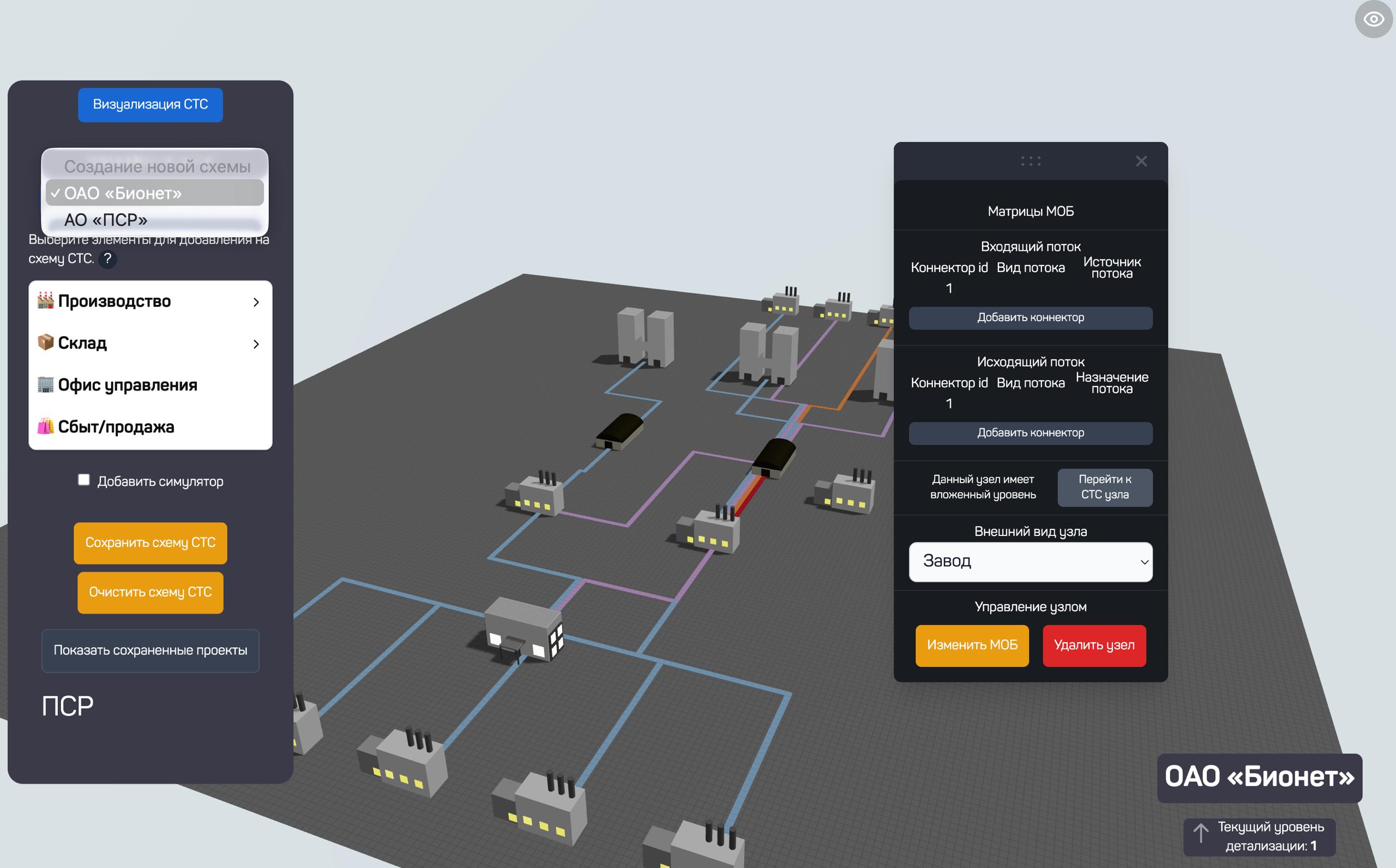Select Офис управления element
Screen dimensions: 1396x868
pyautogui.click(x=128, y=385)
